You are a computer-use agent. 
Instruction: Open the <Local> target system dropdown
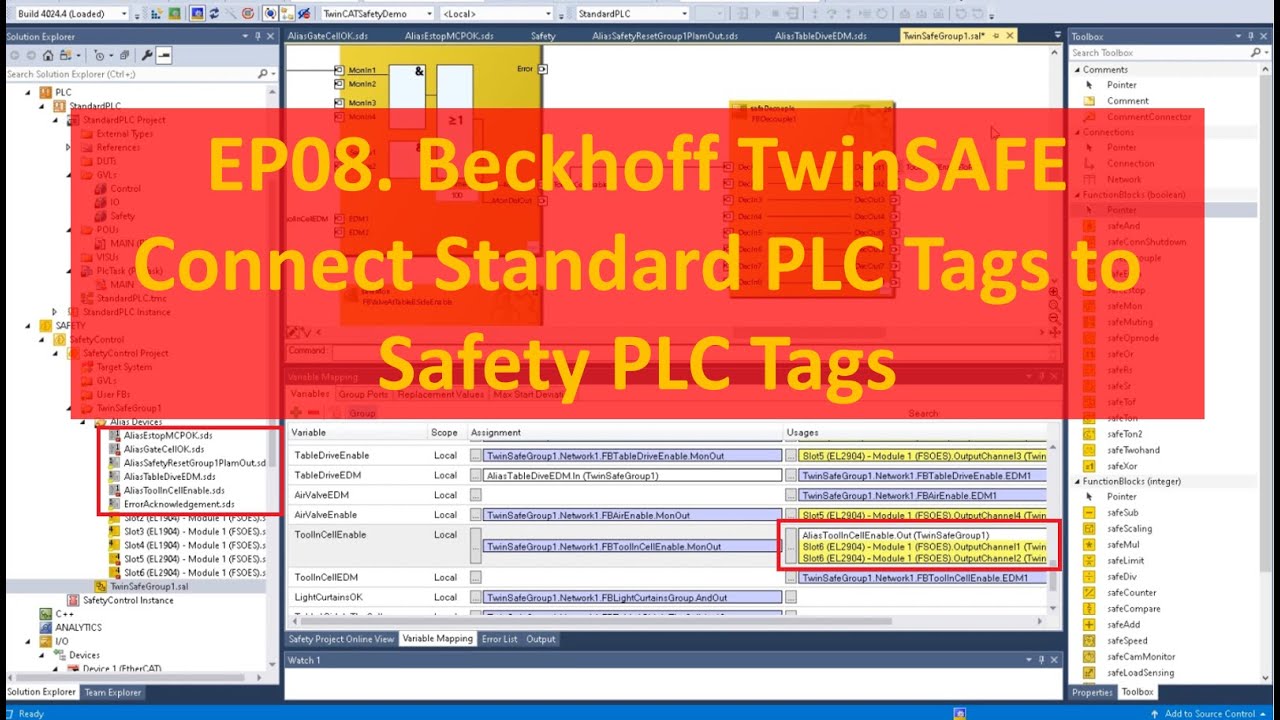(x=548, y=14)
